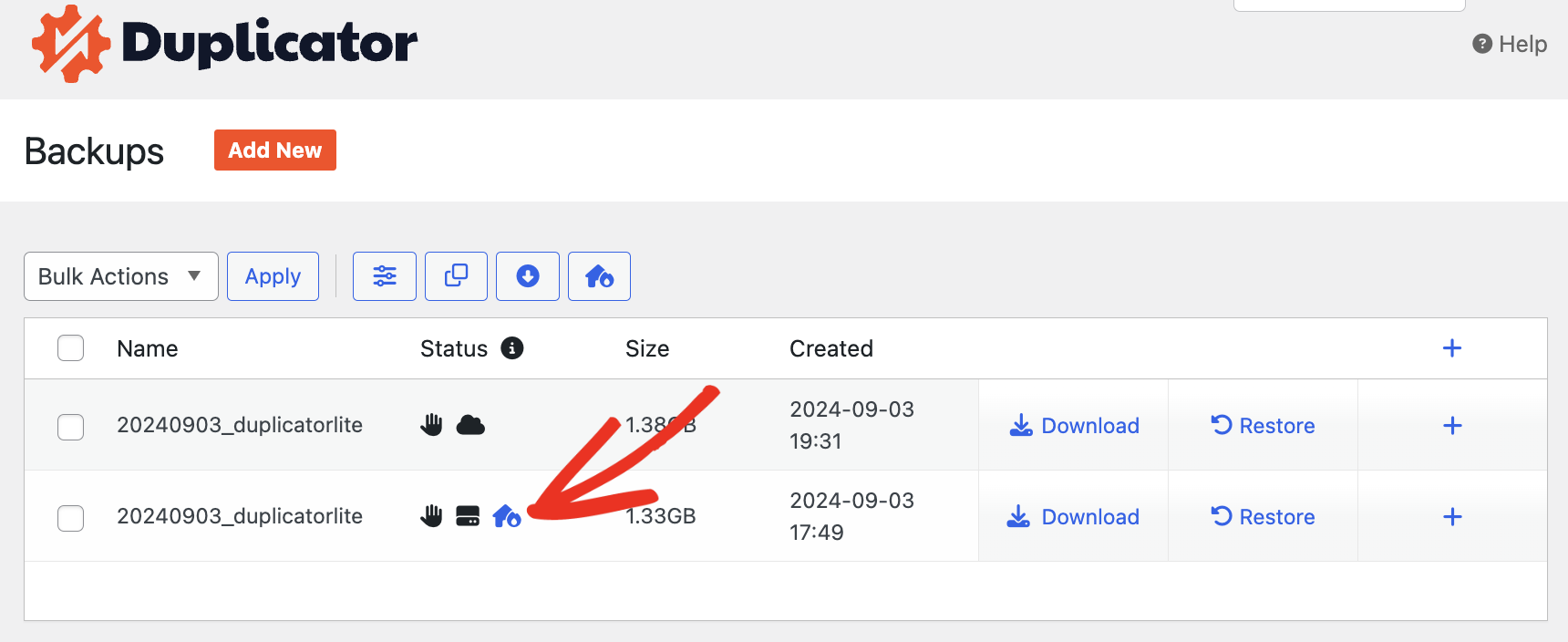1568x642 pixels.
Task: Click the Status info icon
Action: (512, 348)
